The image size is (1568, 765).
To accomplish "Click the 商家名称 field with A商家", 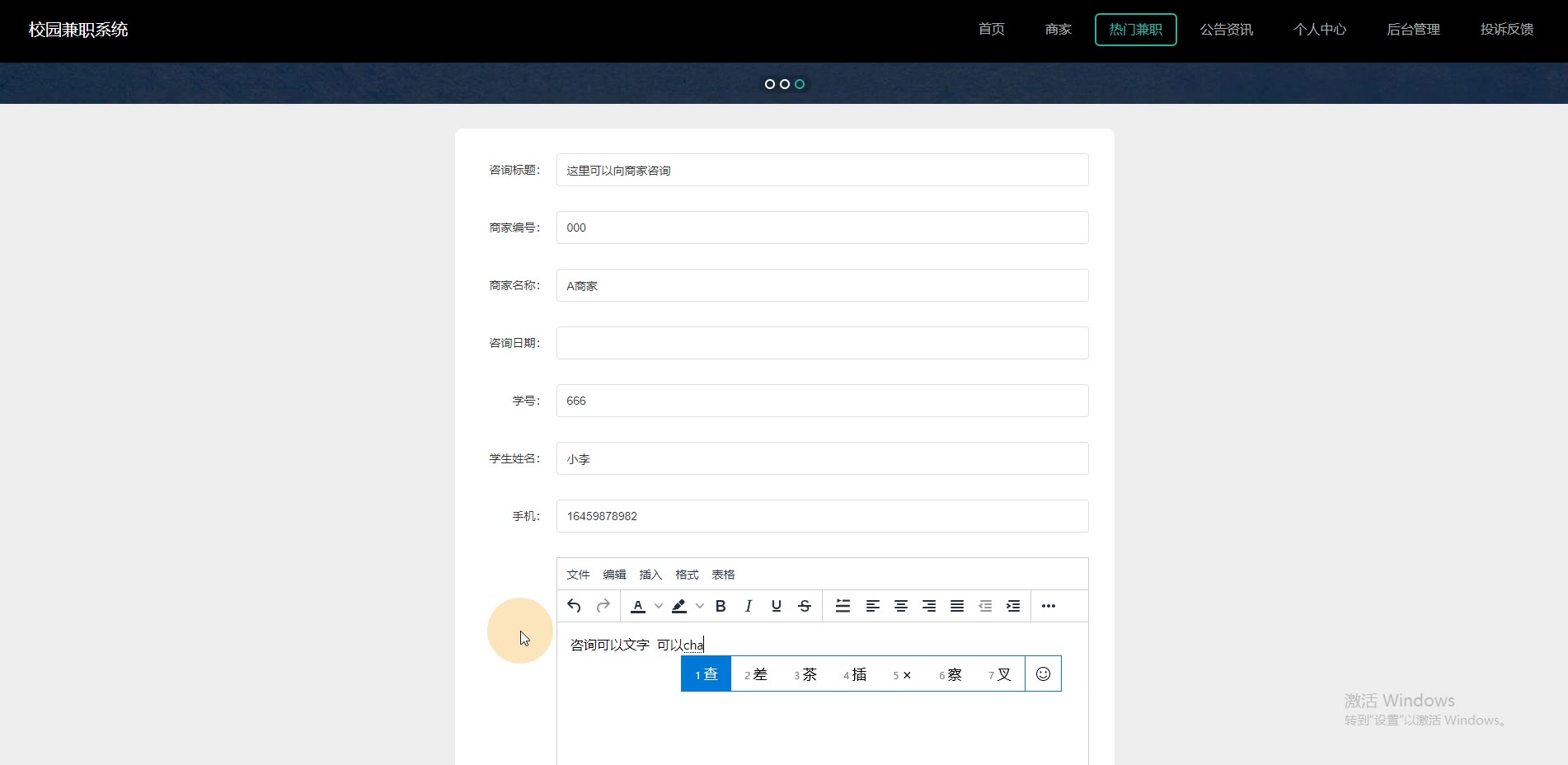I will coord(823,285).
